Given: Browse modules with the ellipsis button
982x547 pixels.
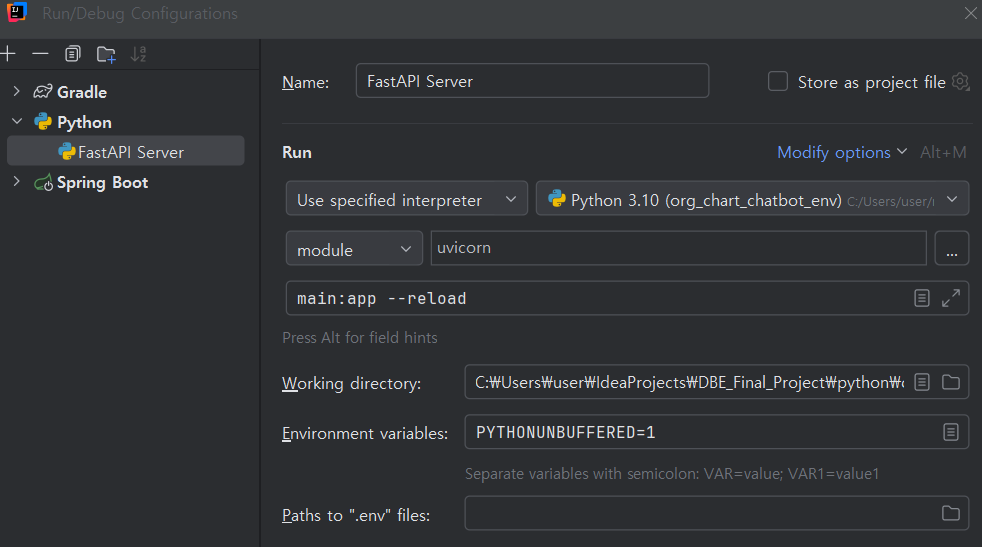Looking at the screenshot, I should [x=952, y=248].
